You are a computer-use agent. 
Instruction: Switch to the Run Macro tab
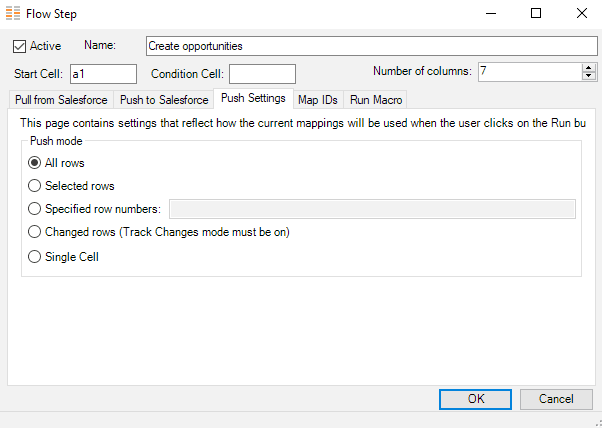point(375,100)
